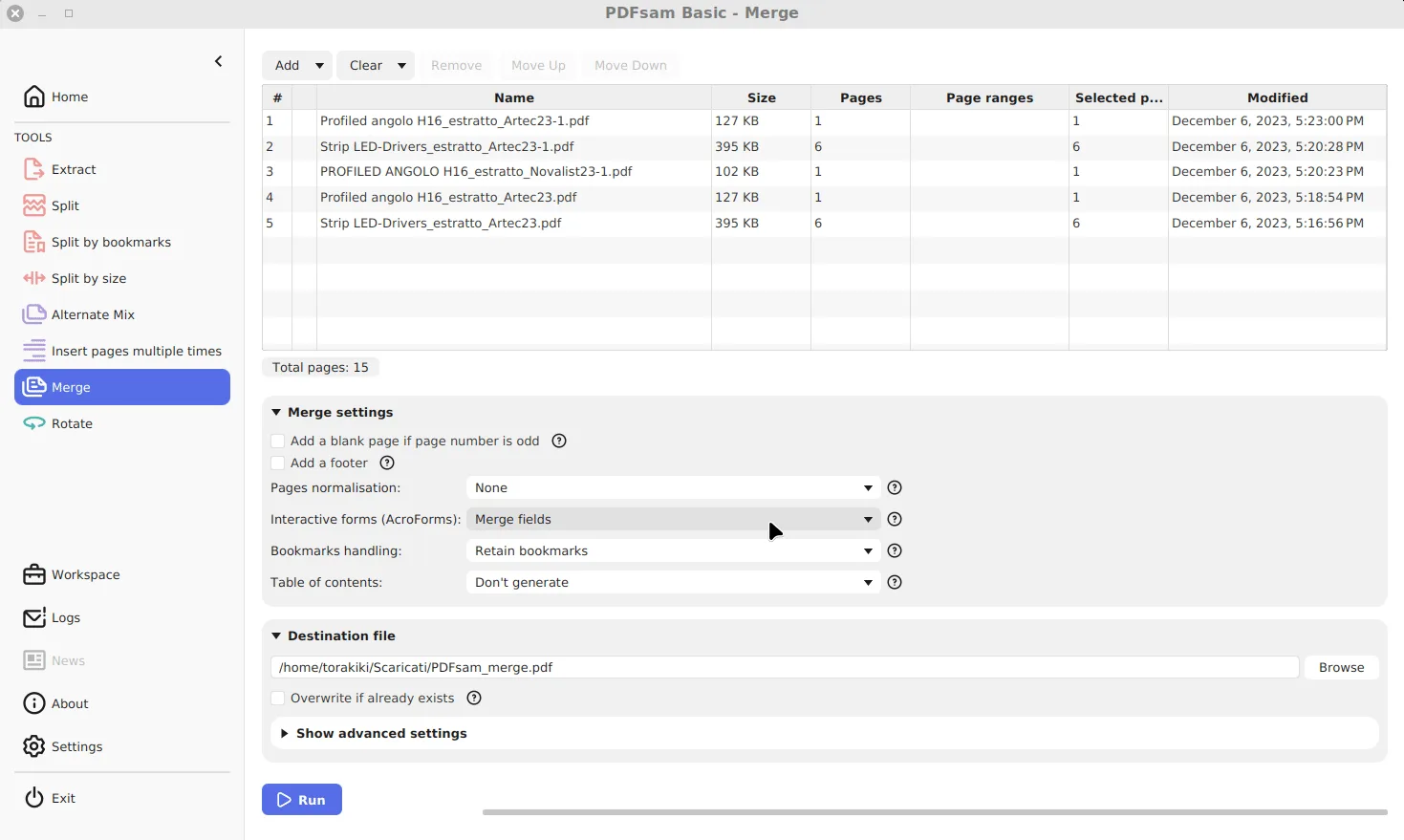The image size is (1404, 840).
Task: Select the Merge tool in sidebar
Action: [122, 387]
